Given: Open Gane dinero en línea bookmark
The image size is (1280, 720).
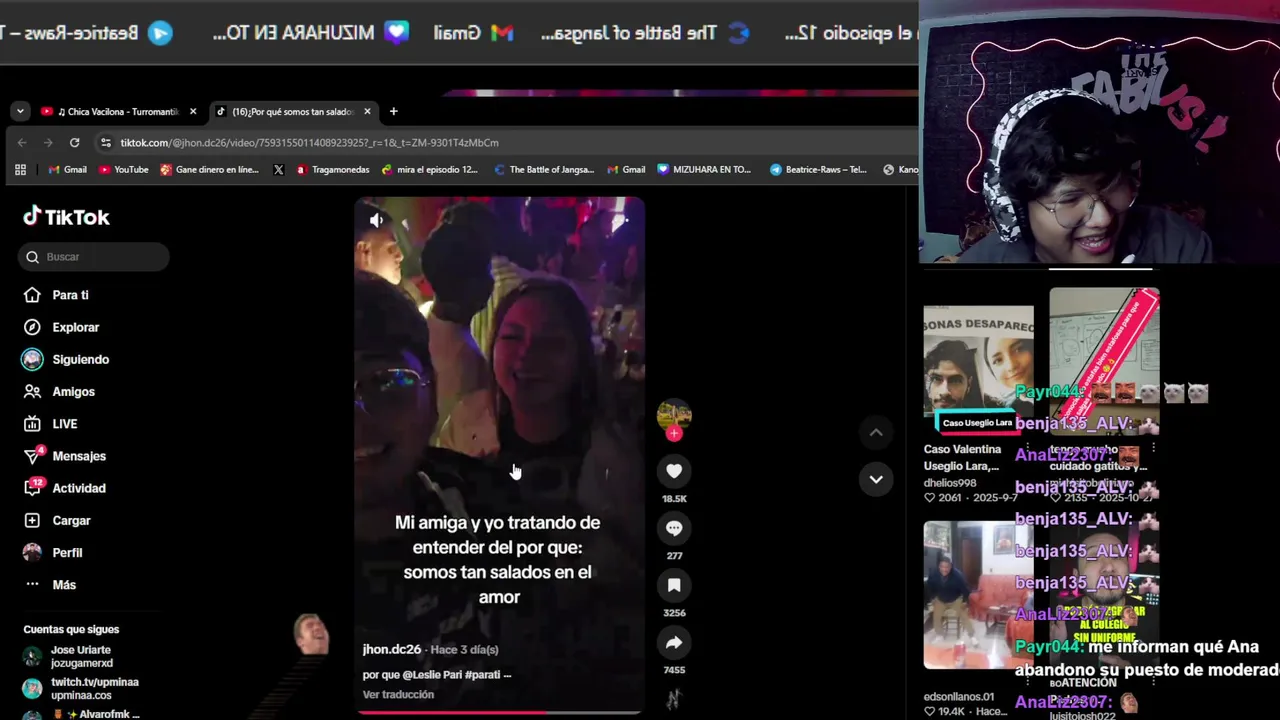Looking at the screenshot, I should pos(209,170).
